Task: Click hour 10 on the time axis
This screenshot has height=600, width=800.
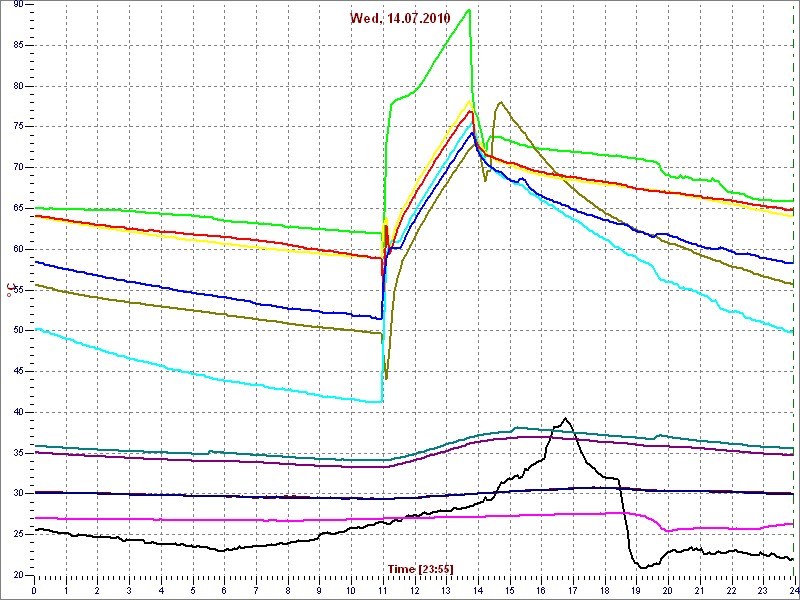Action: pos(350,590)
